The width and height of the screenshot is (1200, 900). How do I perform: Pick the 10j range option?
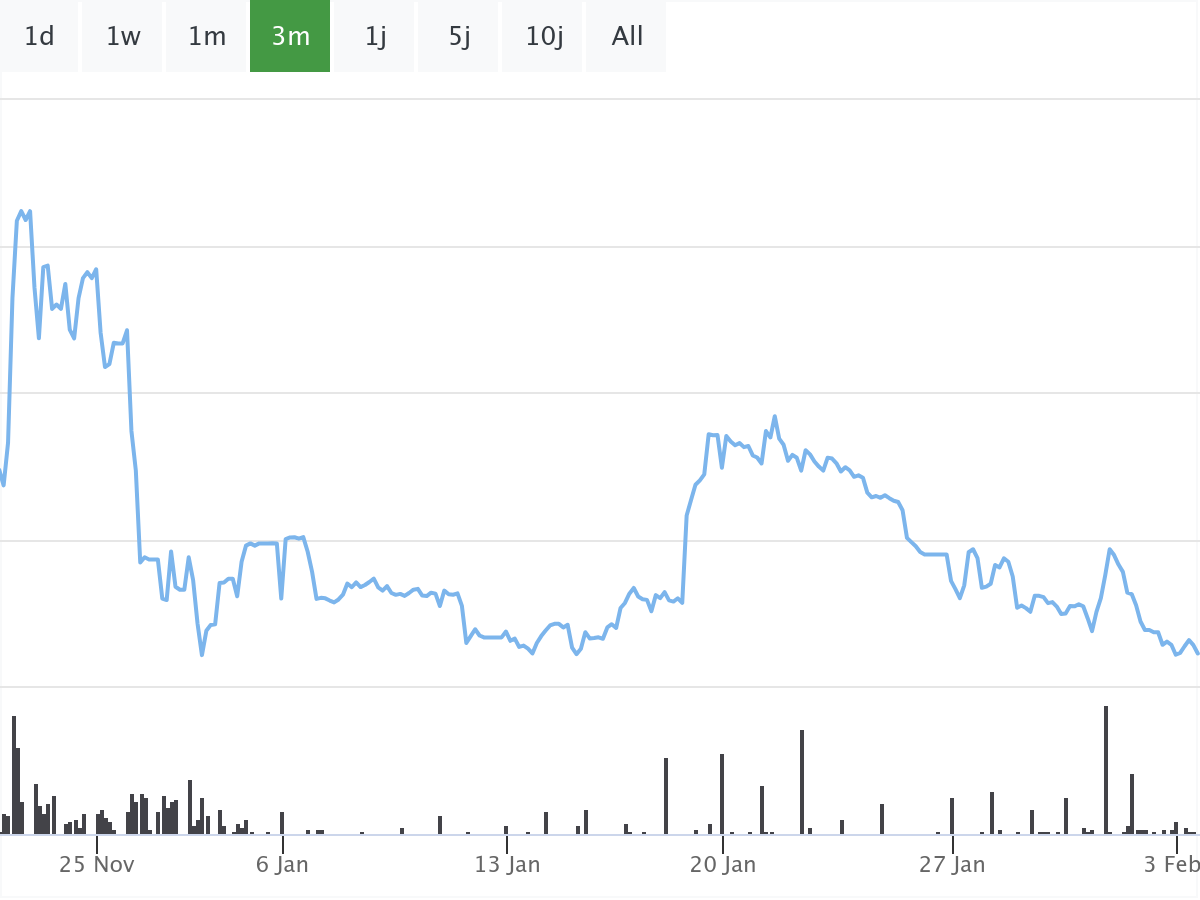point(544,36)
